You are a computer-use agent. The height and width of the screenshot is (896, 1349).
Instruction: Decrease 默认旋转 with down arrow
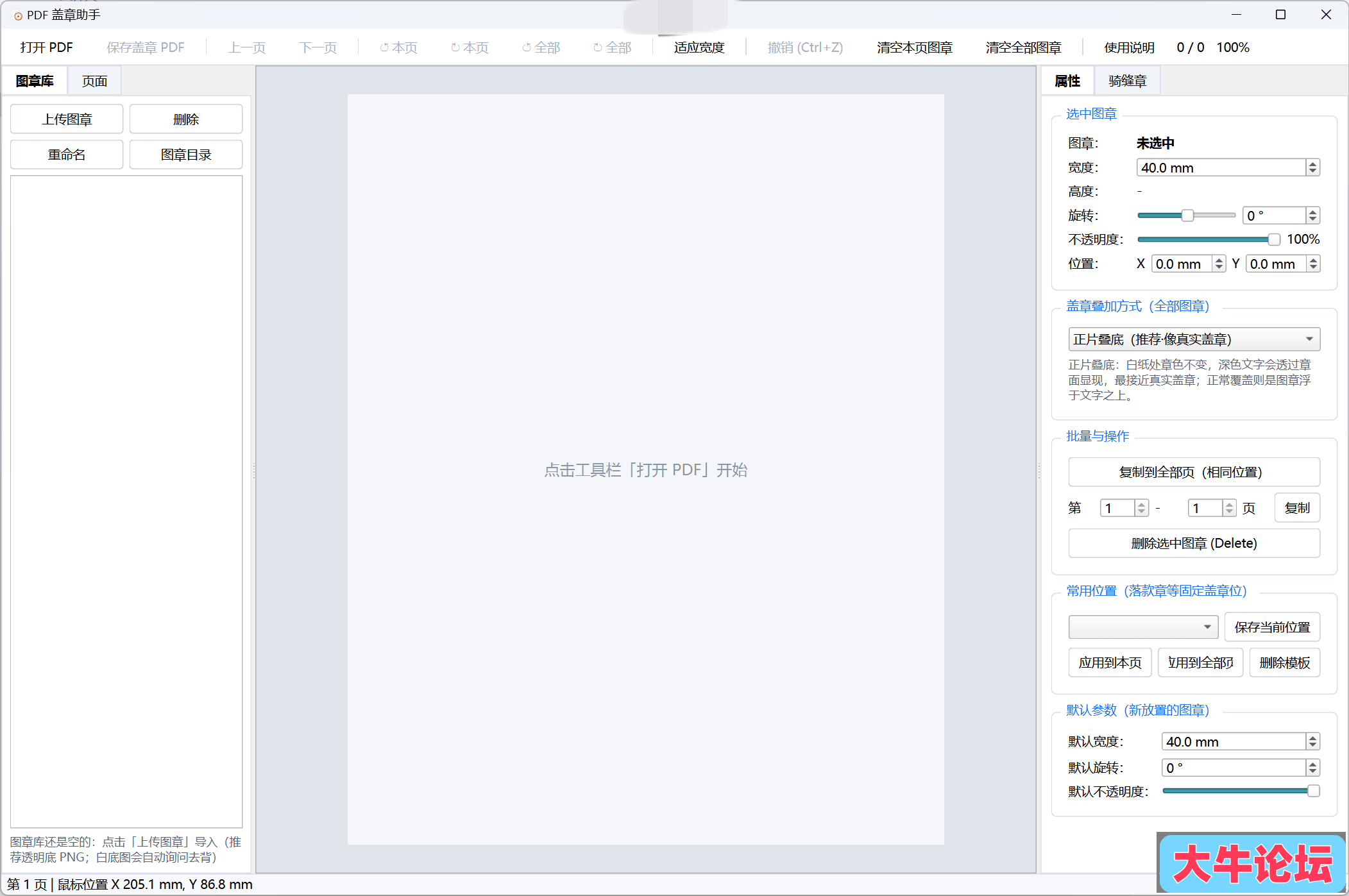point(1313,772)
